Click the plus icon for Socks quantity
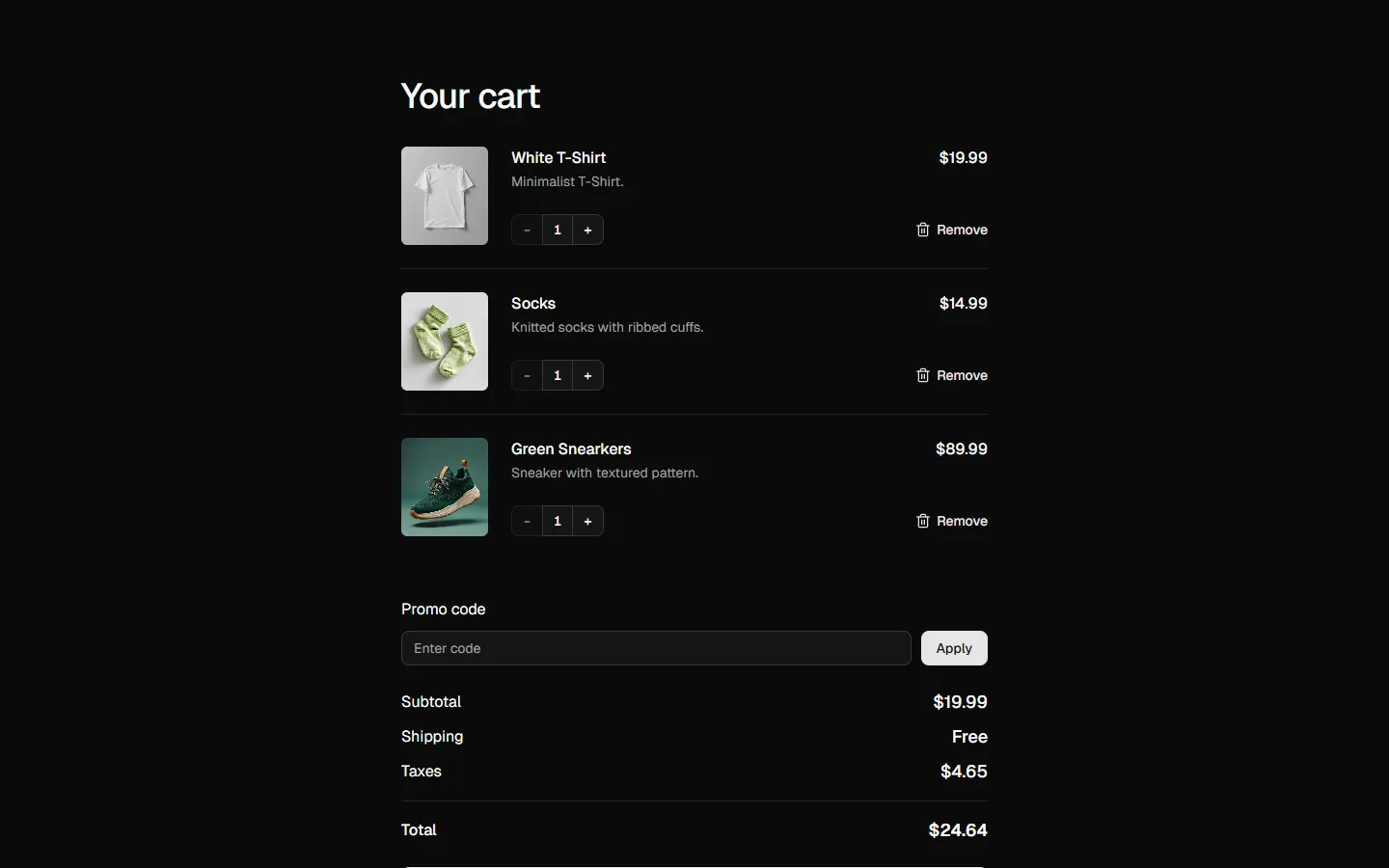 tap(587, 375)
